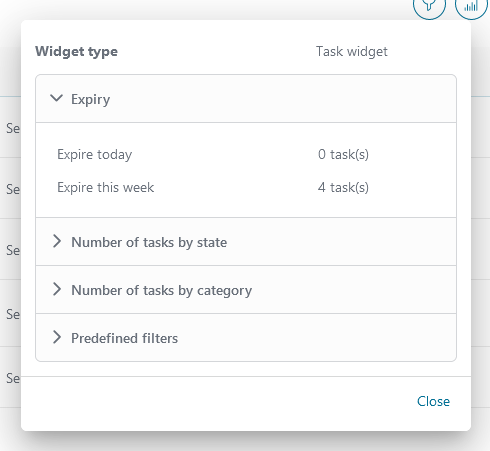Collapse the Expiry section chevron
Screen dimensions: 490x451
(x=56, y=98)
